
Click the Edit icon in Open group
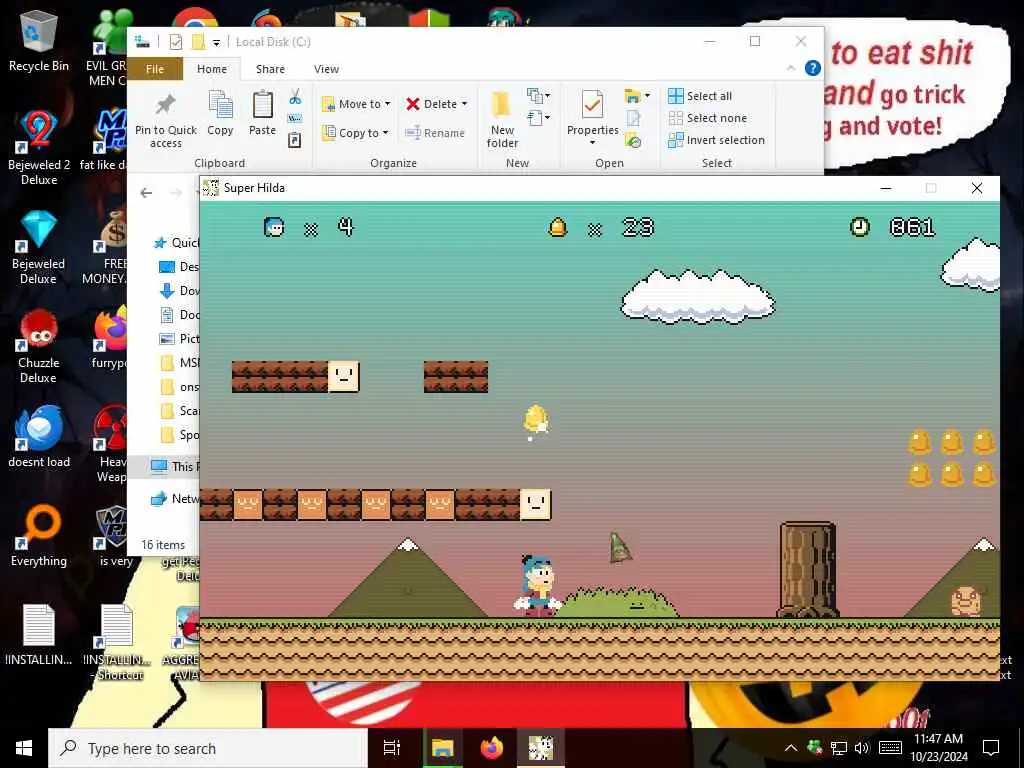click(x=633, y=118)
